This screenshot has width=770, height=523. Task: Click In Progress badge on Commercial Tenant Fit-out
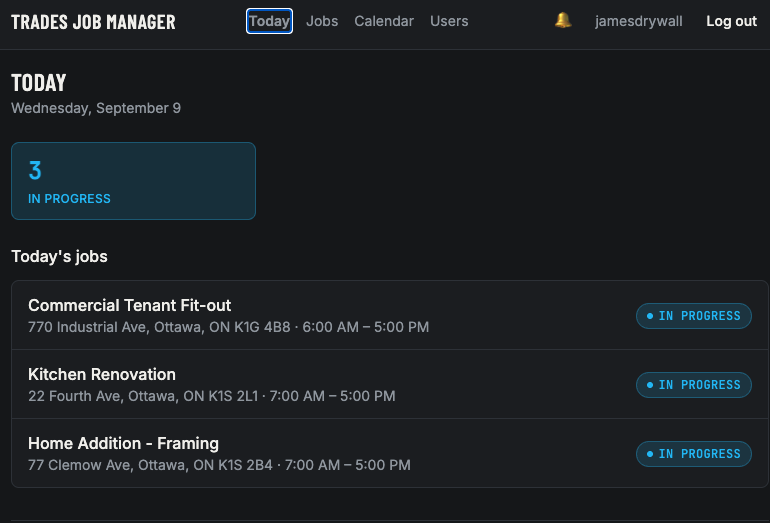693,316
